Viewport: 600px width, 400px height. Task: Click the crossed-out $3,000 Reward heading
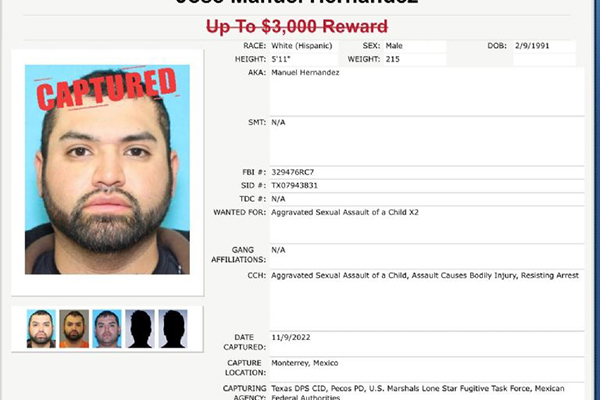297,27
